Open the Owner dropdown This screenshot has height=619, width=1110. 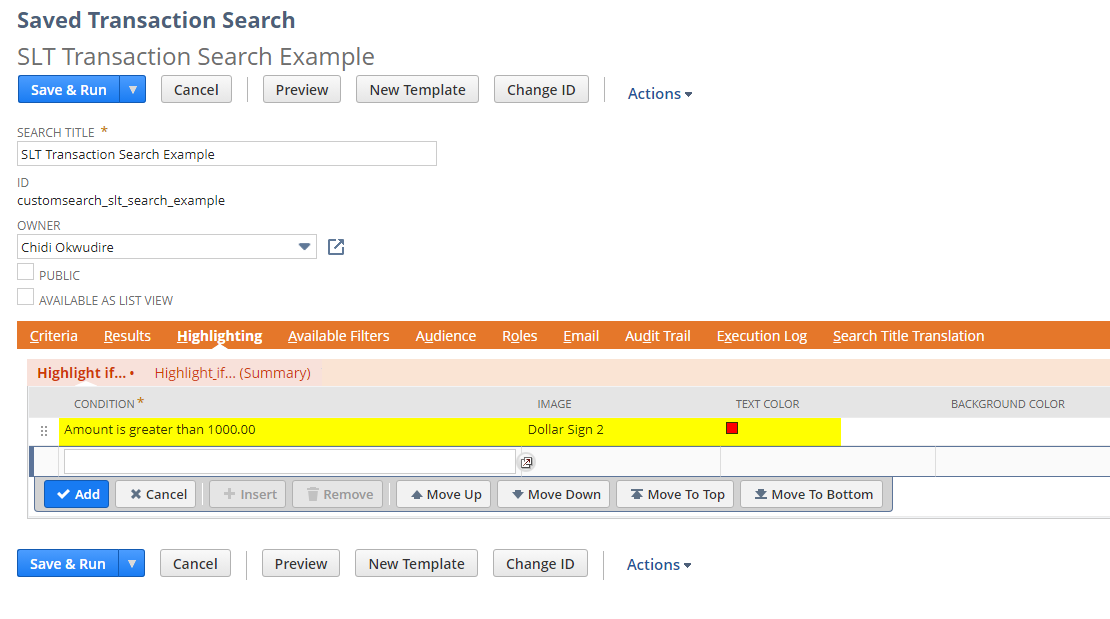305,246
